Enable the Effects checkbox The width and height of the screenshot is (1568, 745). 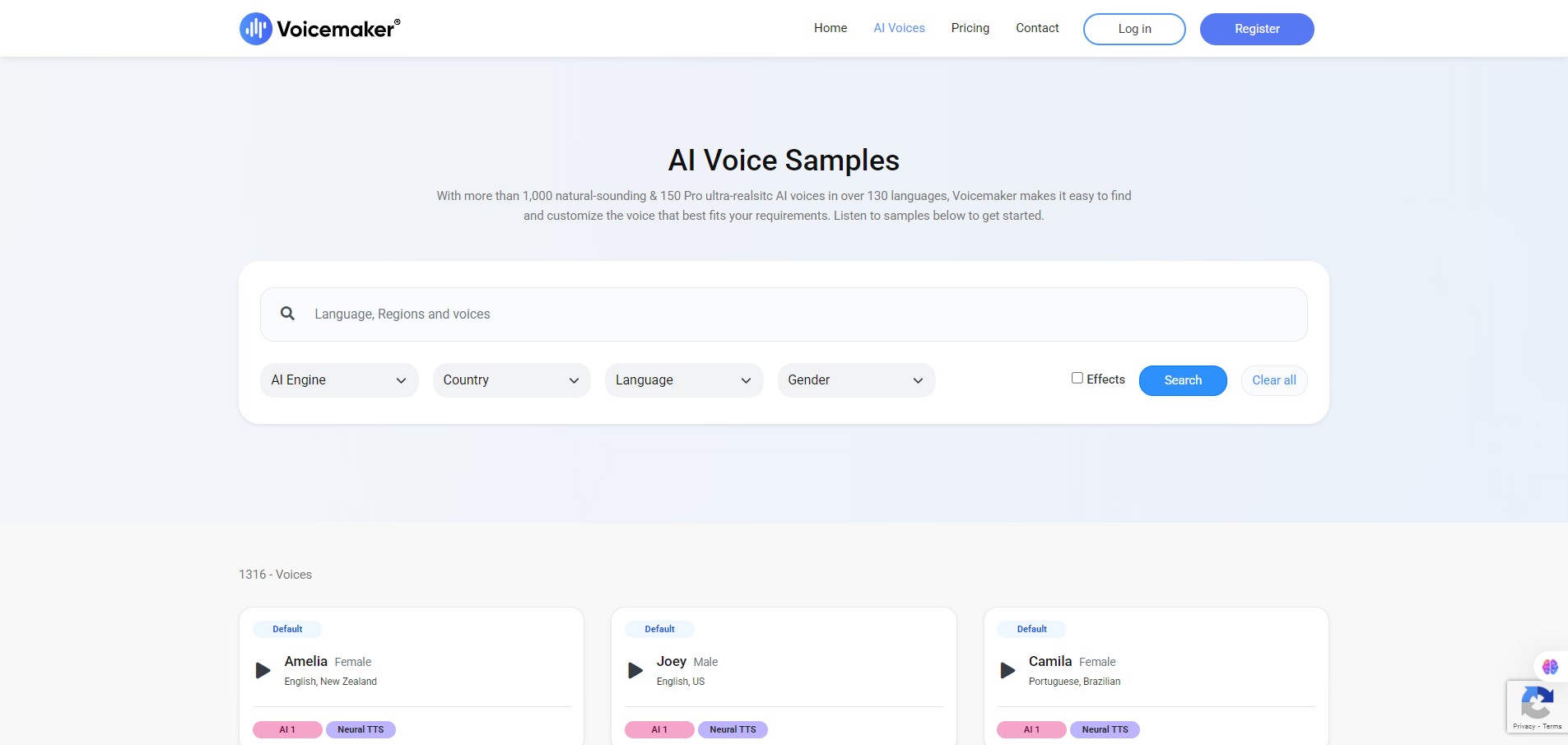(1077, 378)
